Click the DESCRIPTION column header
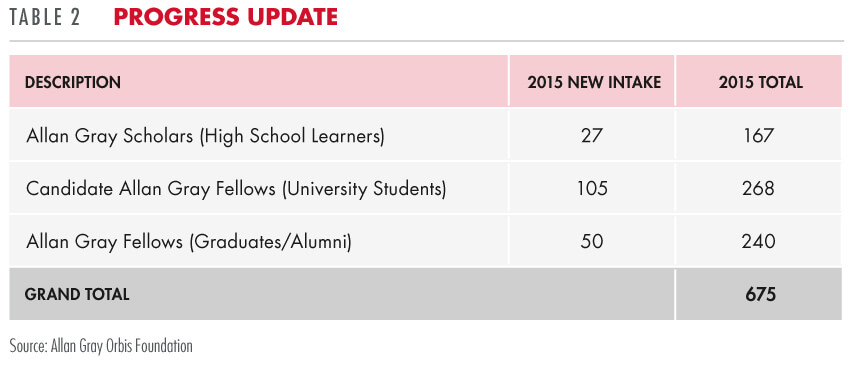The height and width of the screenshot is (372, 850). pos(73,82)
